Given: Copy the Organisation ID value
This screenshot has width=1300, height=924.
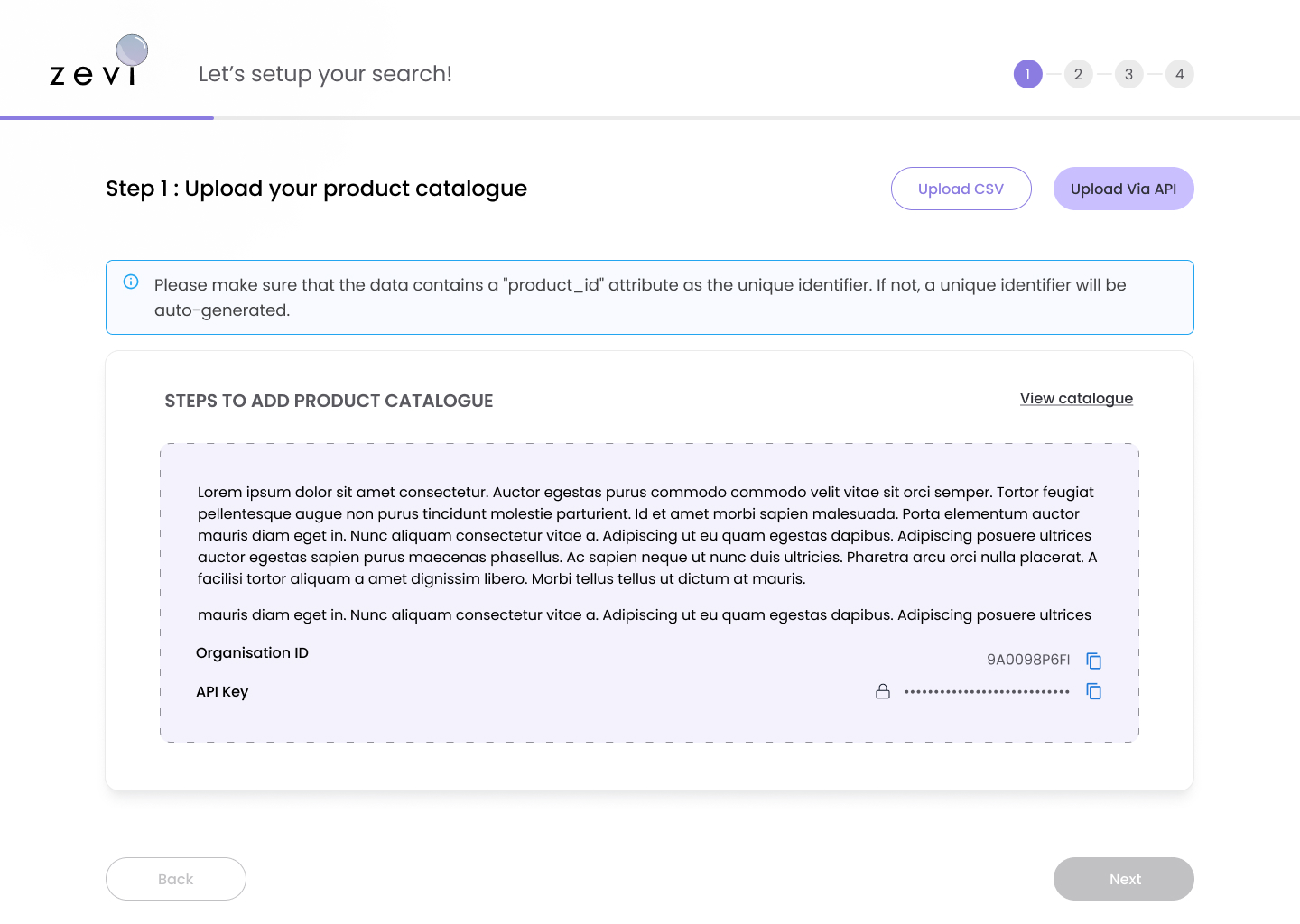Looking at the screenshot, I should 1093,661.
